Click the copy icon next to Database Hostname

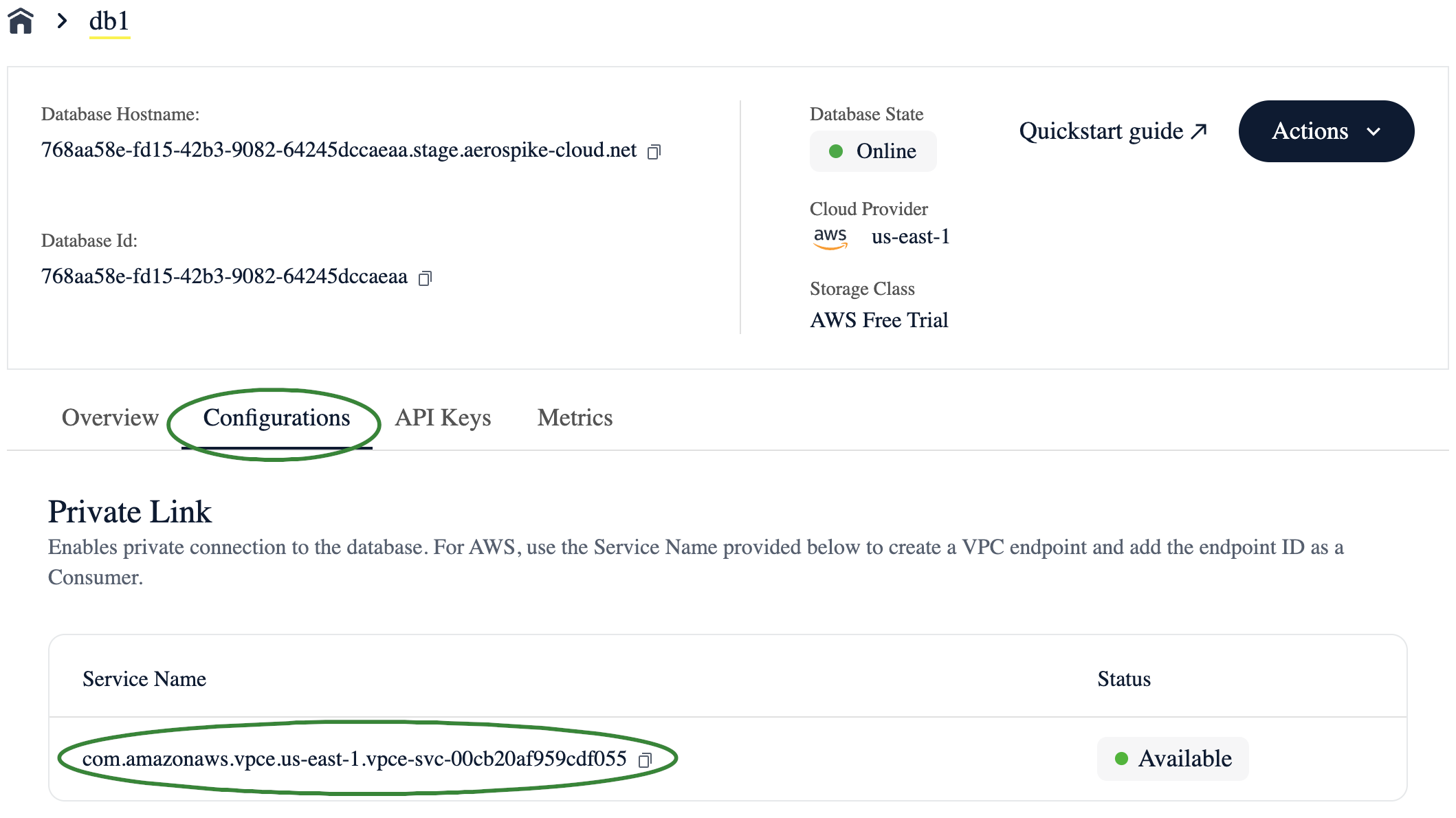pyautogui.click(x=656, y=151)
